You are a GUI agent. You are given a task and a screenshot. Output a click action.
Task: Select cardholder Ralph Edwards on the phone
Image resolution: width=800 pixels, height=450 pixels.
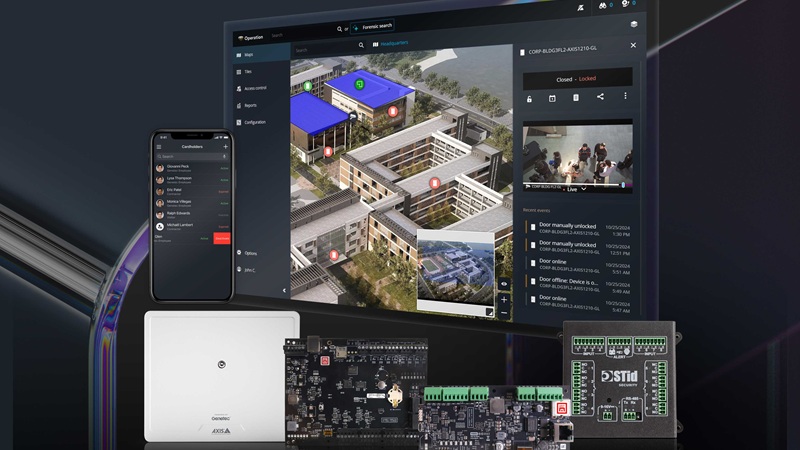coord(192,215)
